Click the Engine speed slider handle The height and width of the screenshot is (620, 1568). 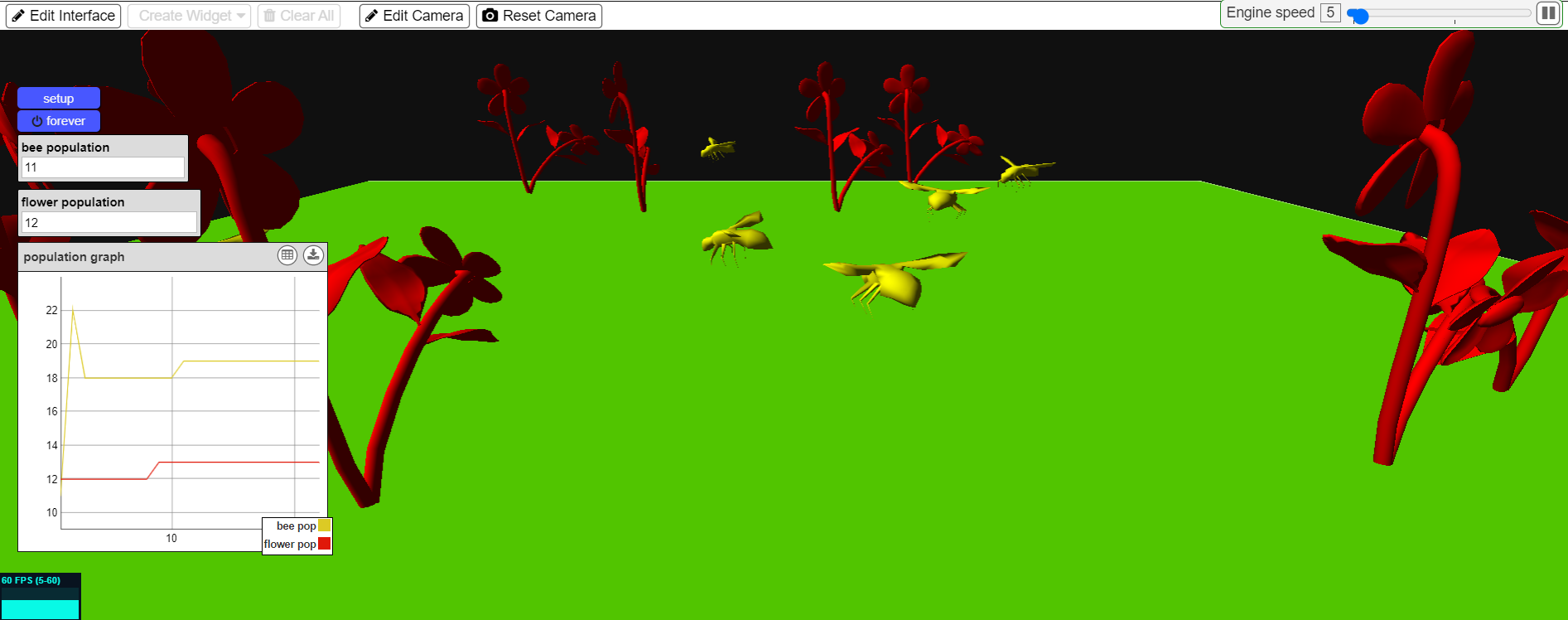(x=1358, y=15)
